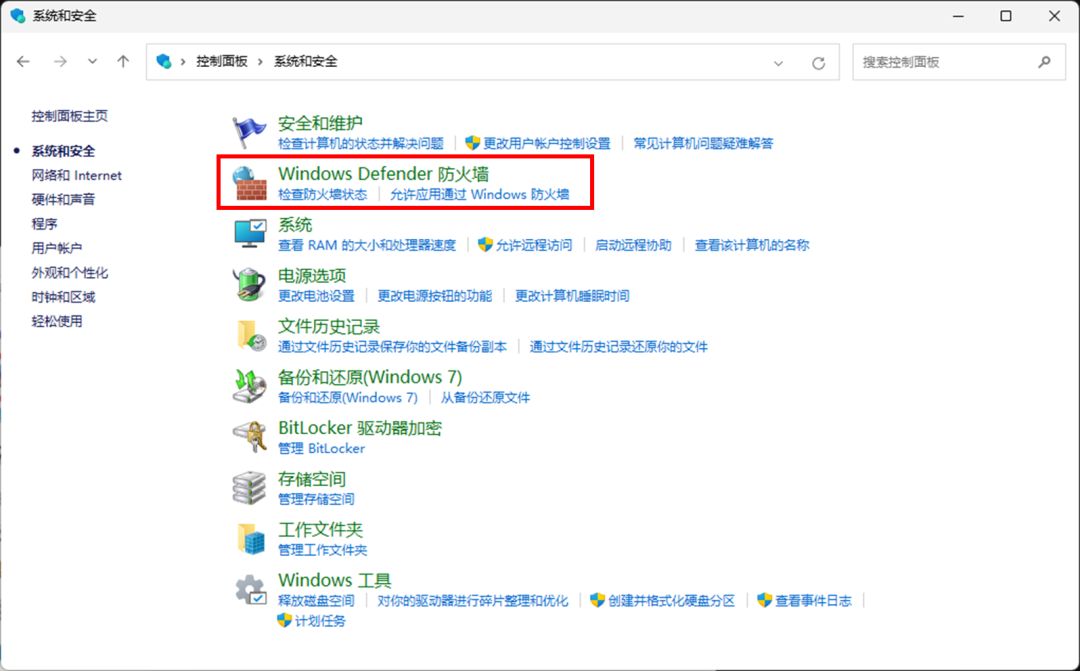Screen dimensions: 1080x671
Task: Open 管理 BitLocker link
Action: click(321, 448)
